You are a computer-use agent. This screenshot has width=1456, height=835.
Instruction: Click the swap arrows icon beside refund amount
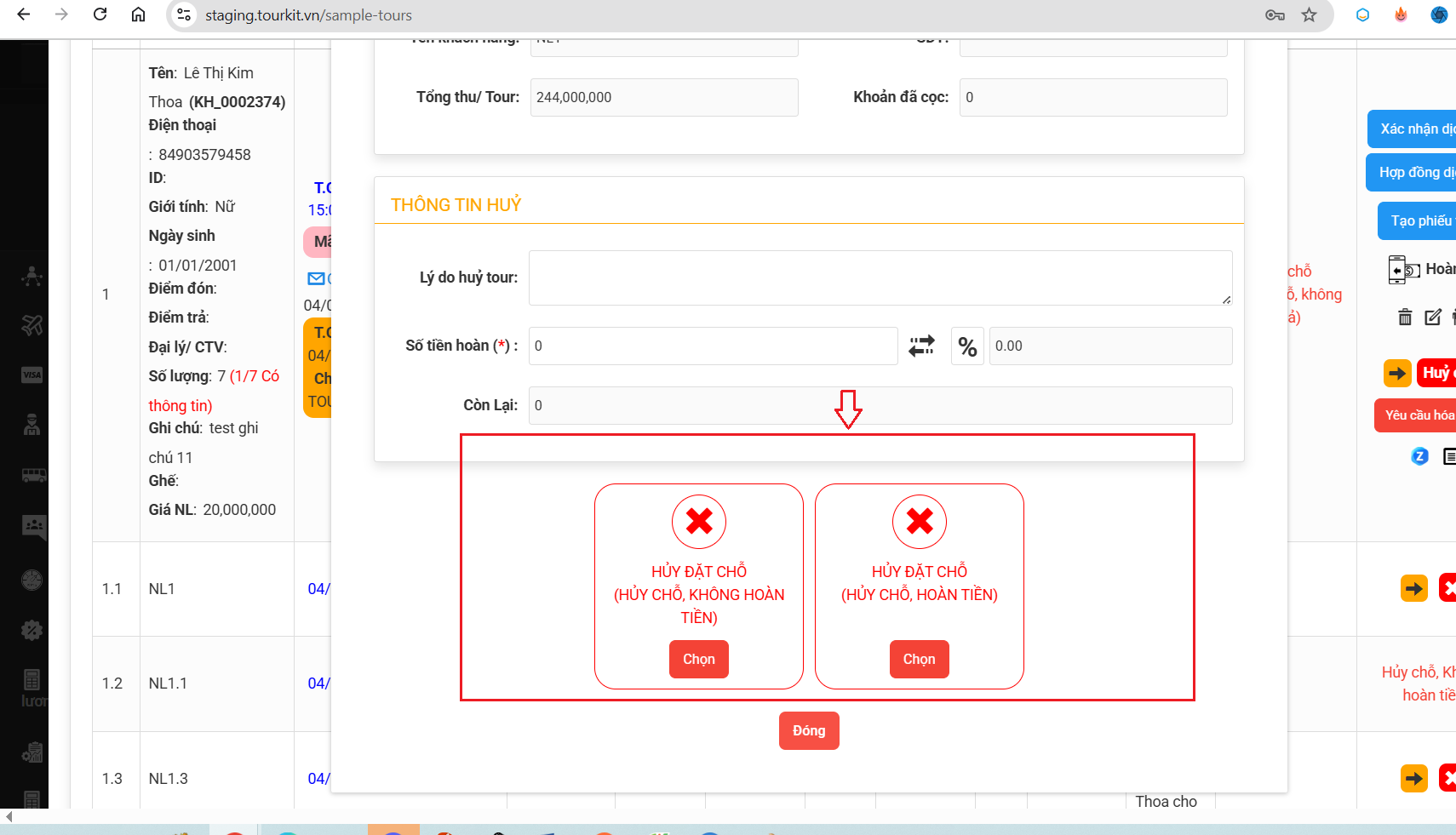[921, 346]
